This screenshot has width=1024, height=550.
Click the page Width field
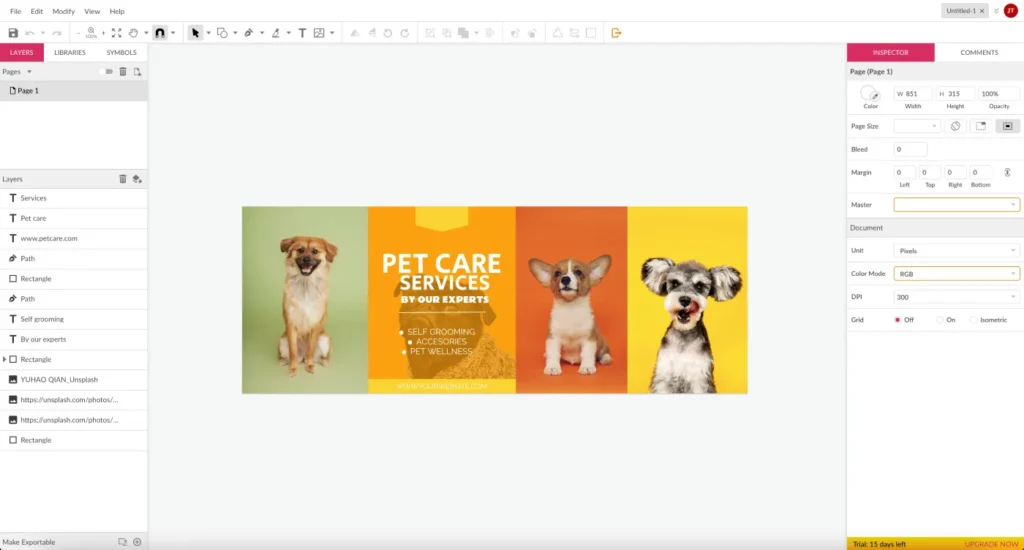913,93
